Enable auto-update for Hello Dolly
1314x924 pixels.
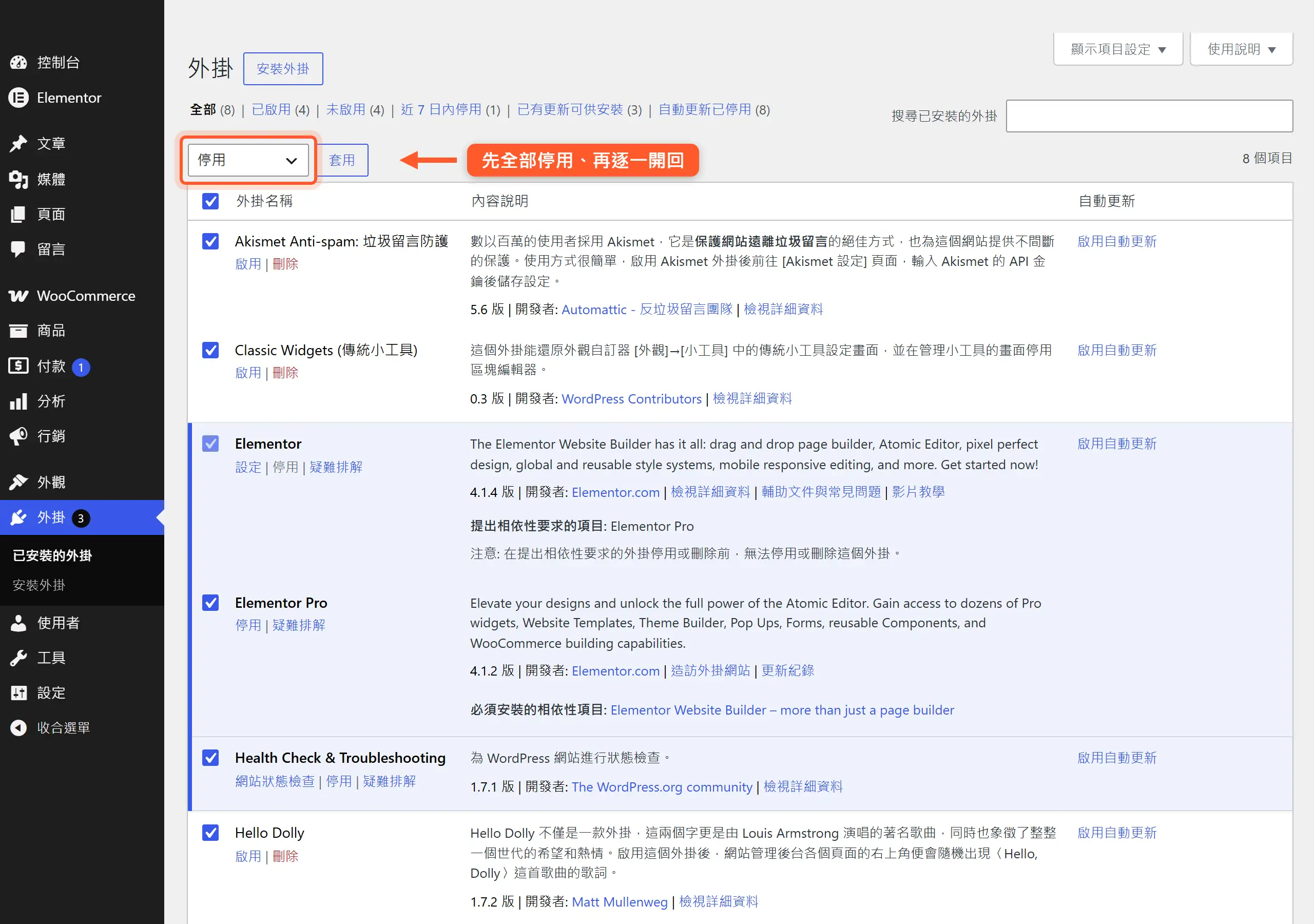(x=1116, y=833)
